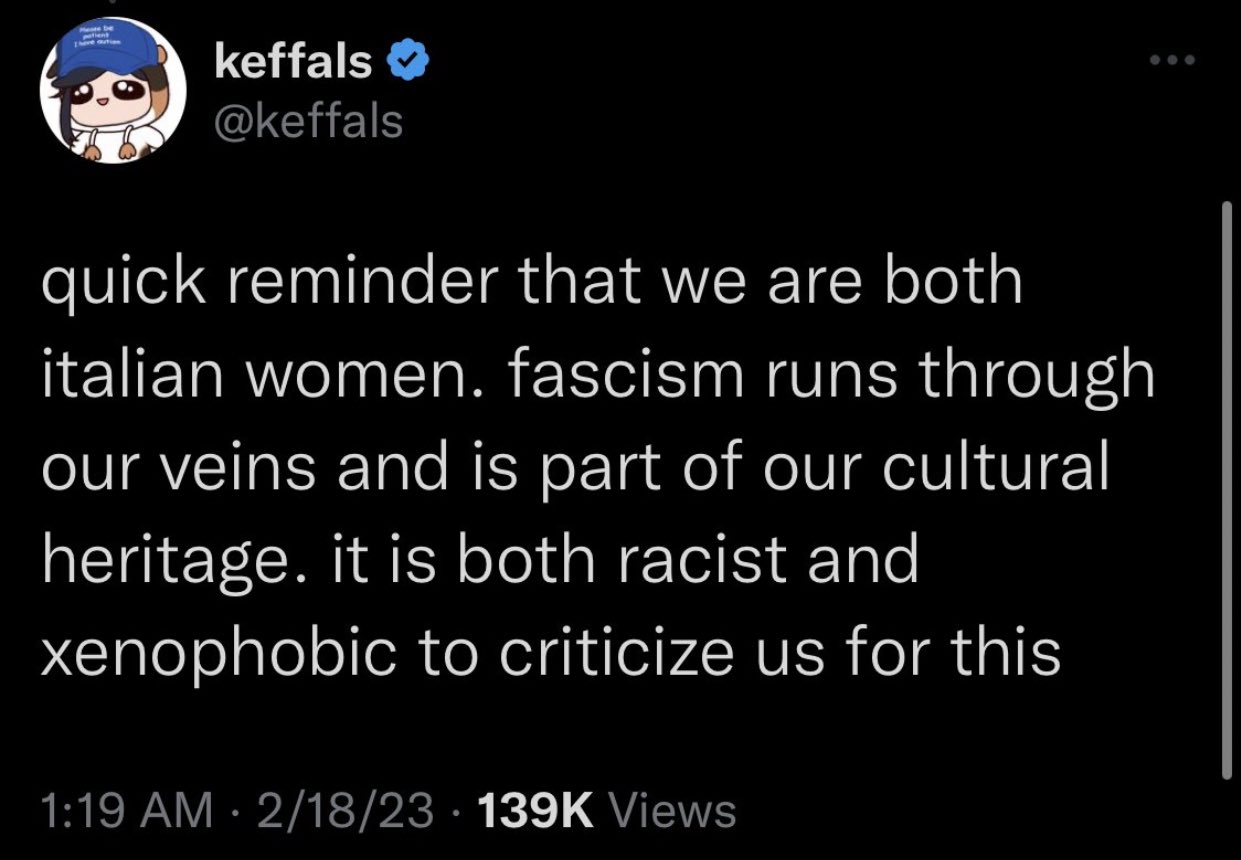Open the three-dot more options menu
The height and width of the screenshot is (860, 1241).
click(1171, 60)
